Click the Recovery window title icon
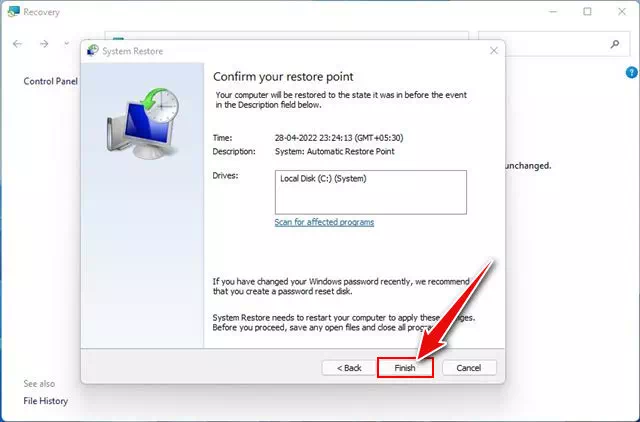This screenshot has width=640, height=422. pyautogui.click(x=12, y=12)
